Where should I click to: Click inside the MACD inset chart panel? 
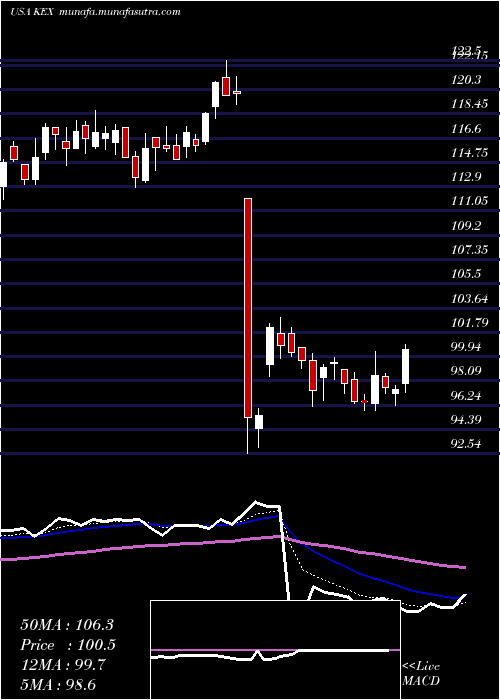275,650
